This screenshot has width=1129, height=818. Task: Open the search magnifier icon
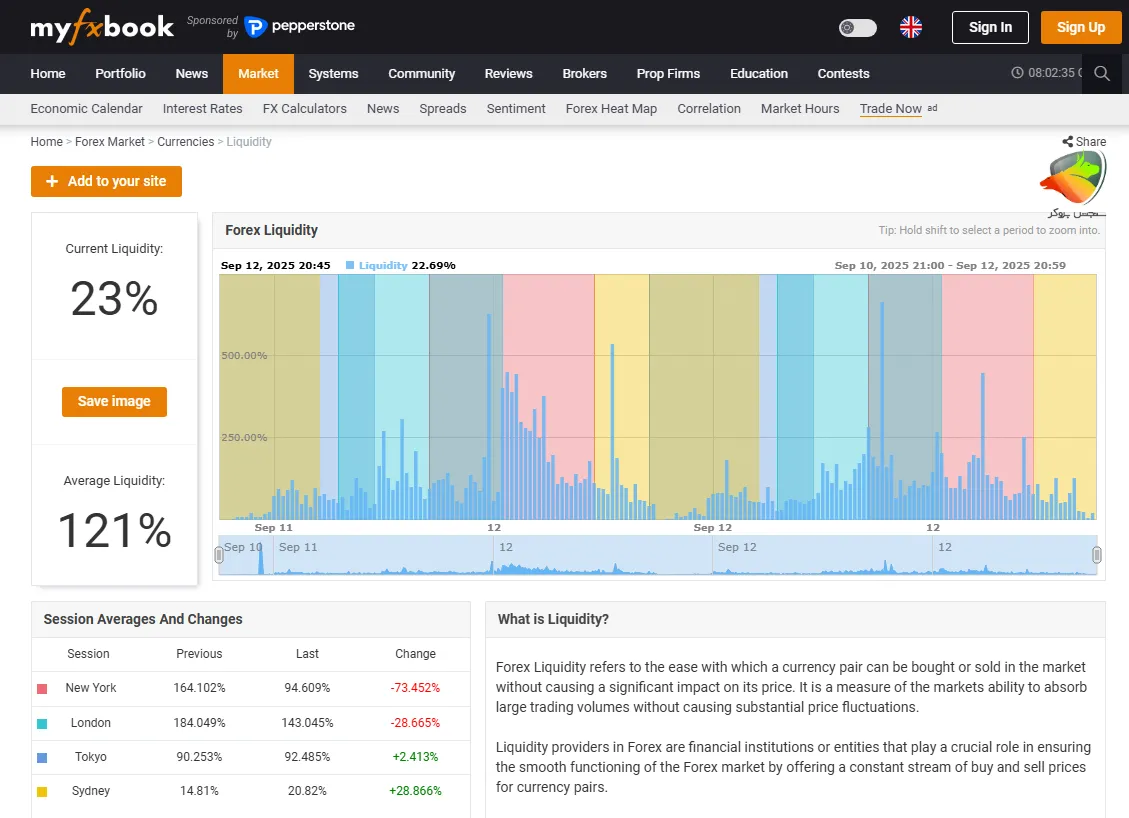pyautogui.click(x=1102, y=73)
